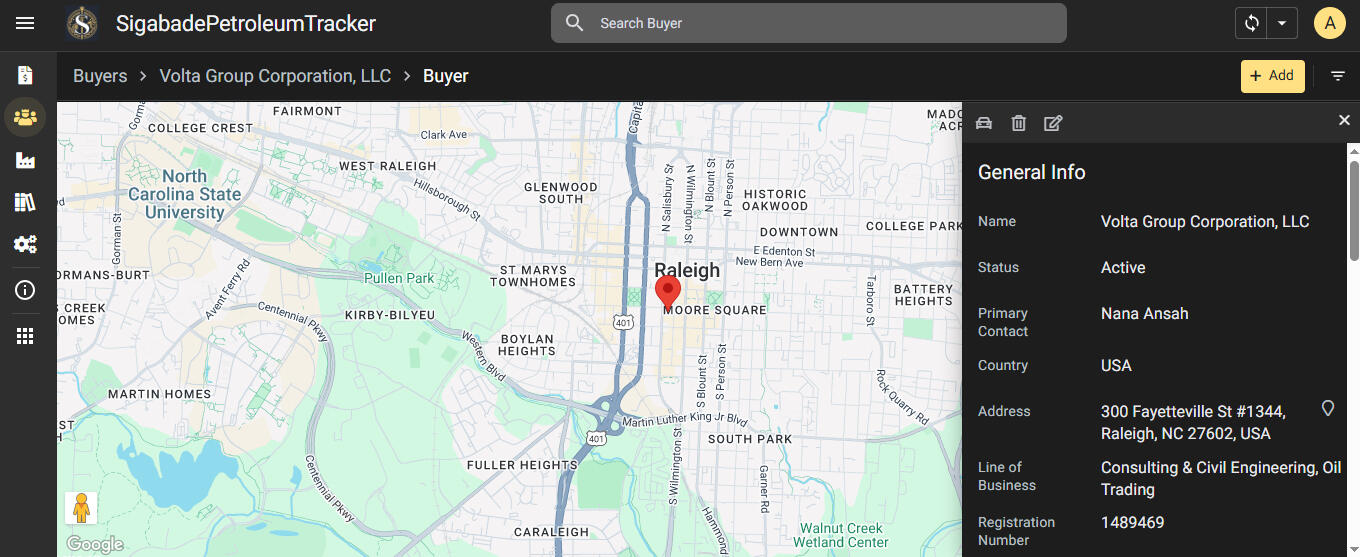Click the Search Buyer input field
This screenshot has width=1360, height=557.
coord(820,23)
